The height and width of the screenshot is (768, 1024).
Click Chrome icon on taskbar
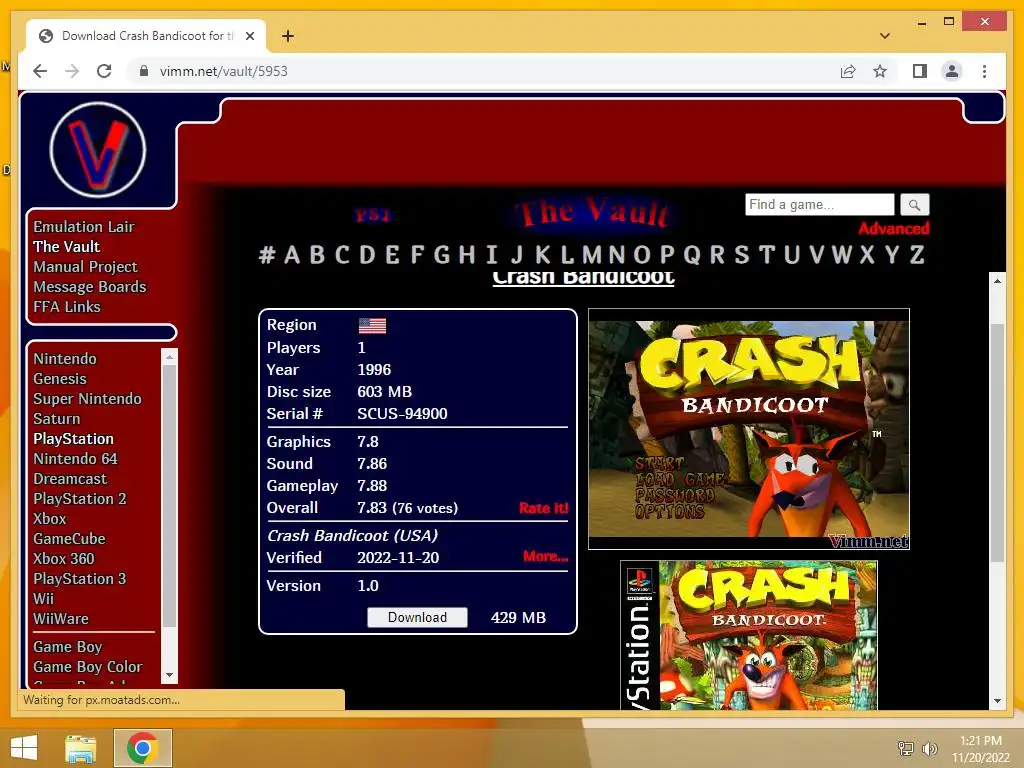142,748
